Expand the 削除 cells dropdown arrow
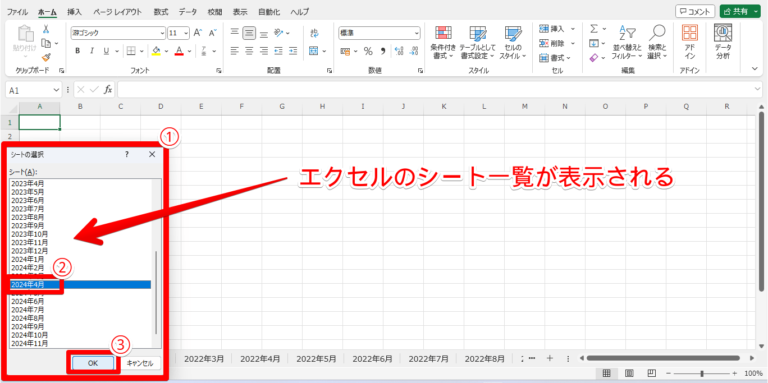768x383 pixels. tap(572, 43)
